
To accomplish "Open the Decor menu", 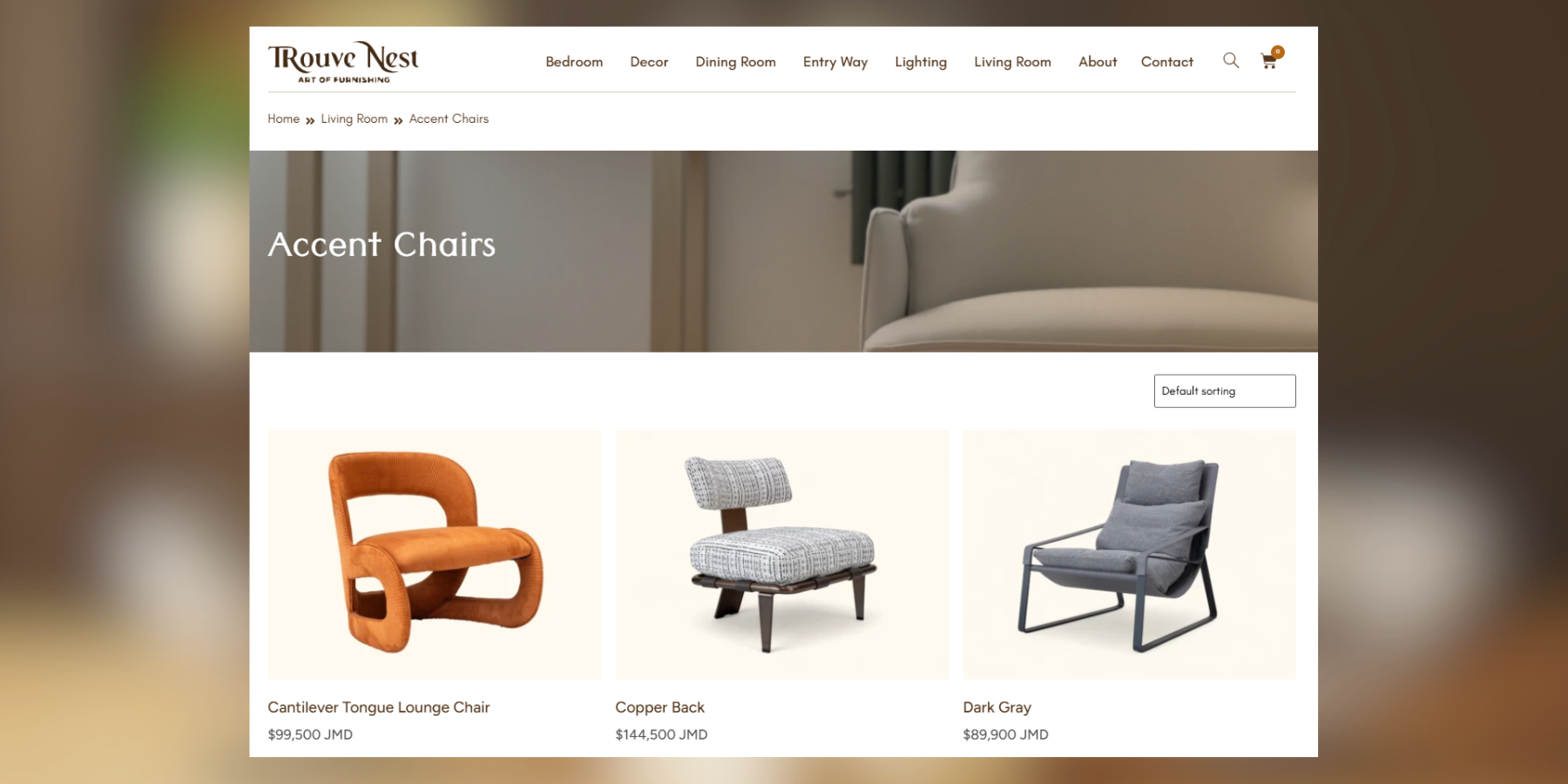I will click(x=649, y=62).
